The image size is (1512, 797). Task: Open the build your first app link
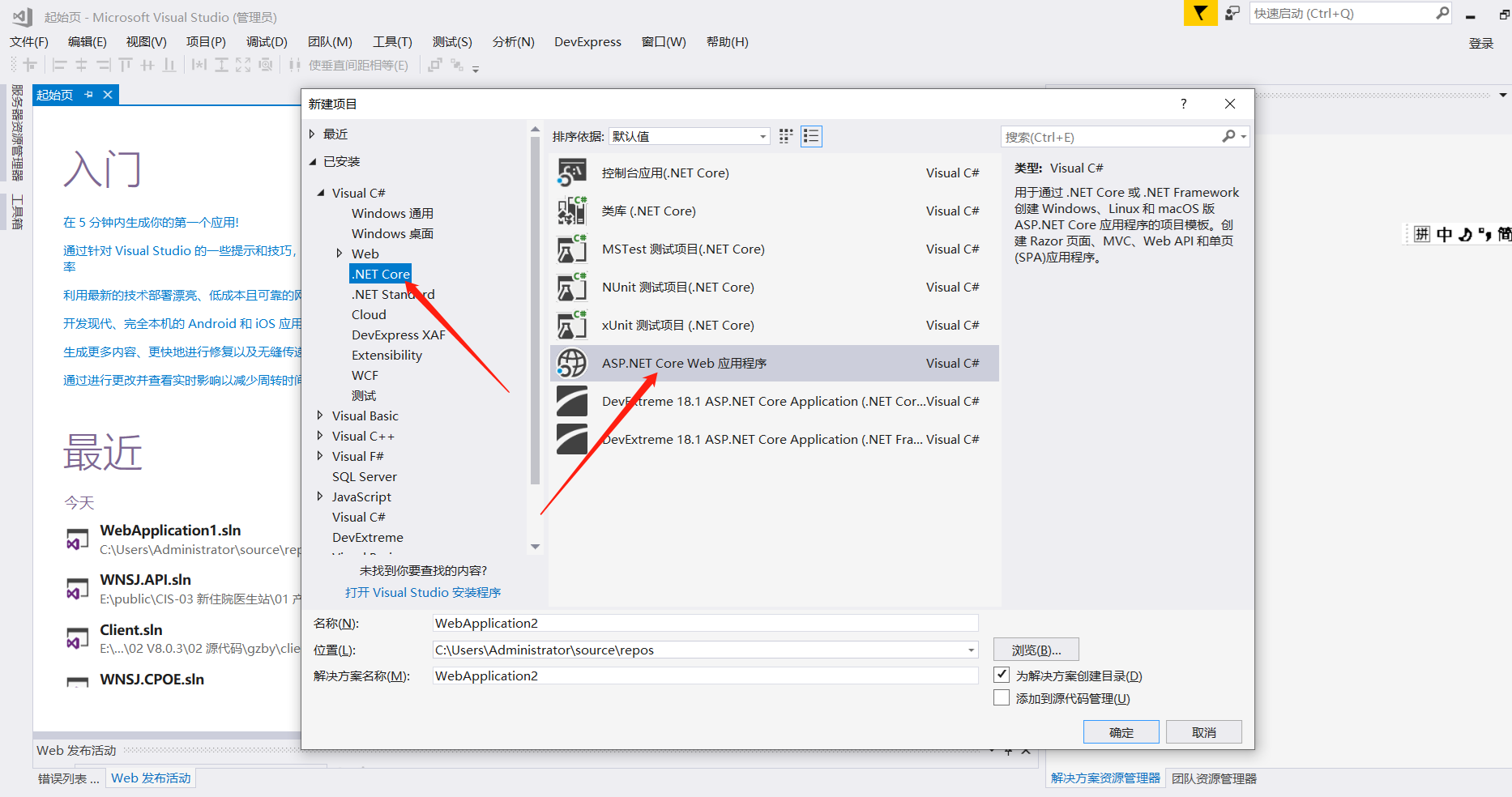pyautogui.click(x=151, y=222)
